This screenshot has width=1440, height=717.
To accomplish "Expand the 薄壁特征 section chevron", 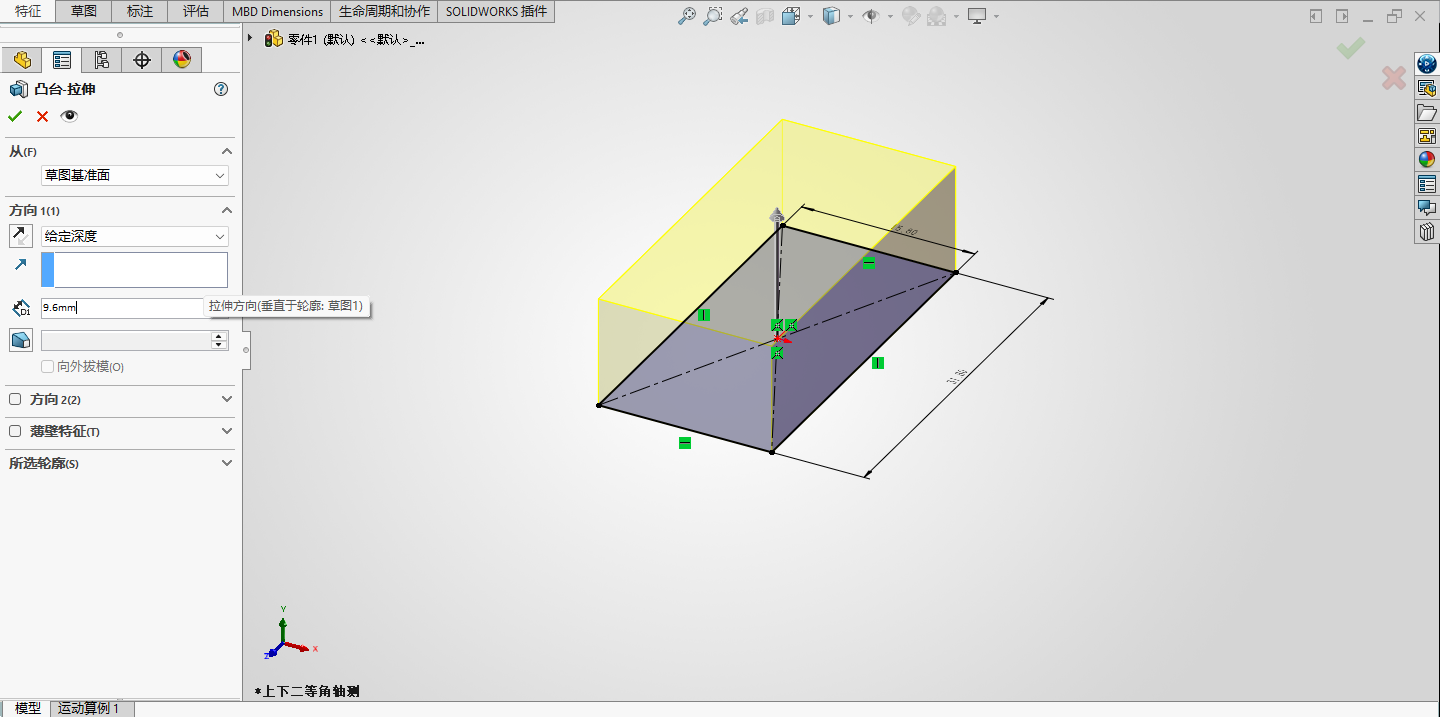I will [227, 431].
